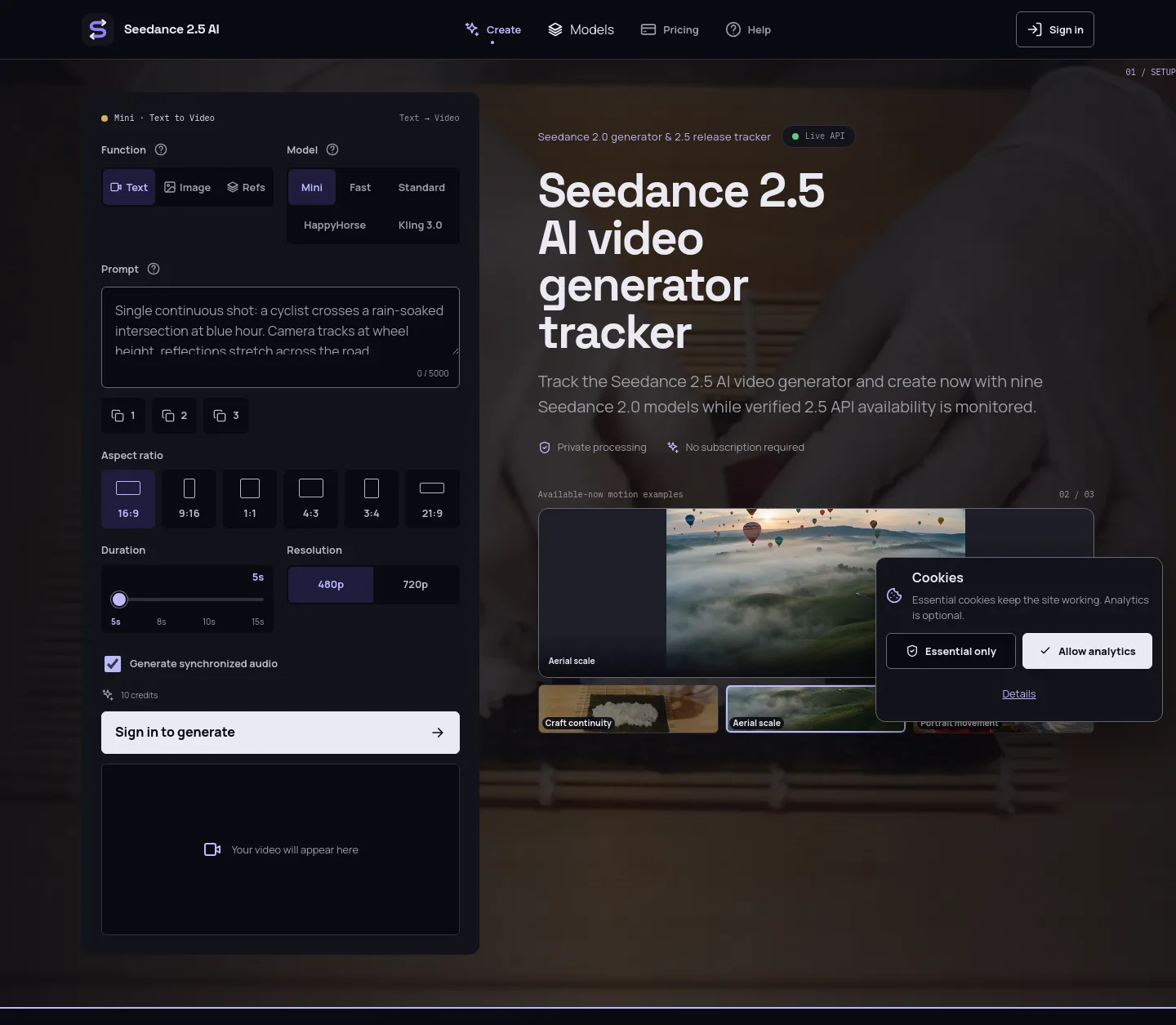Viewport: 1176px width, 1025px height.
Task: Set resolution to 720p
Action: (x=415, y=585)
